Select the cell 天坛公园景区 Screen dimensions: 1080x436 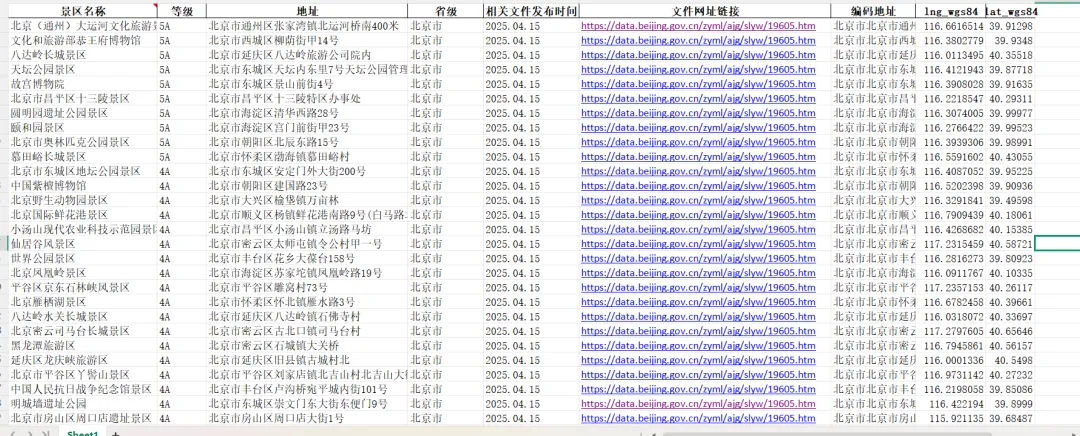coord(83,70)
